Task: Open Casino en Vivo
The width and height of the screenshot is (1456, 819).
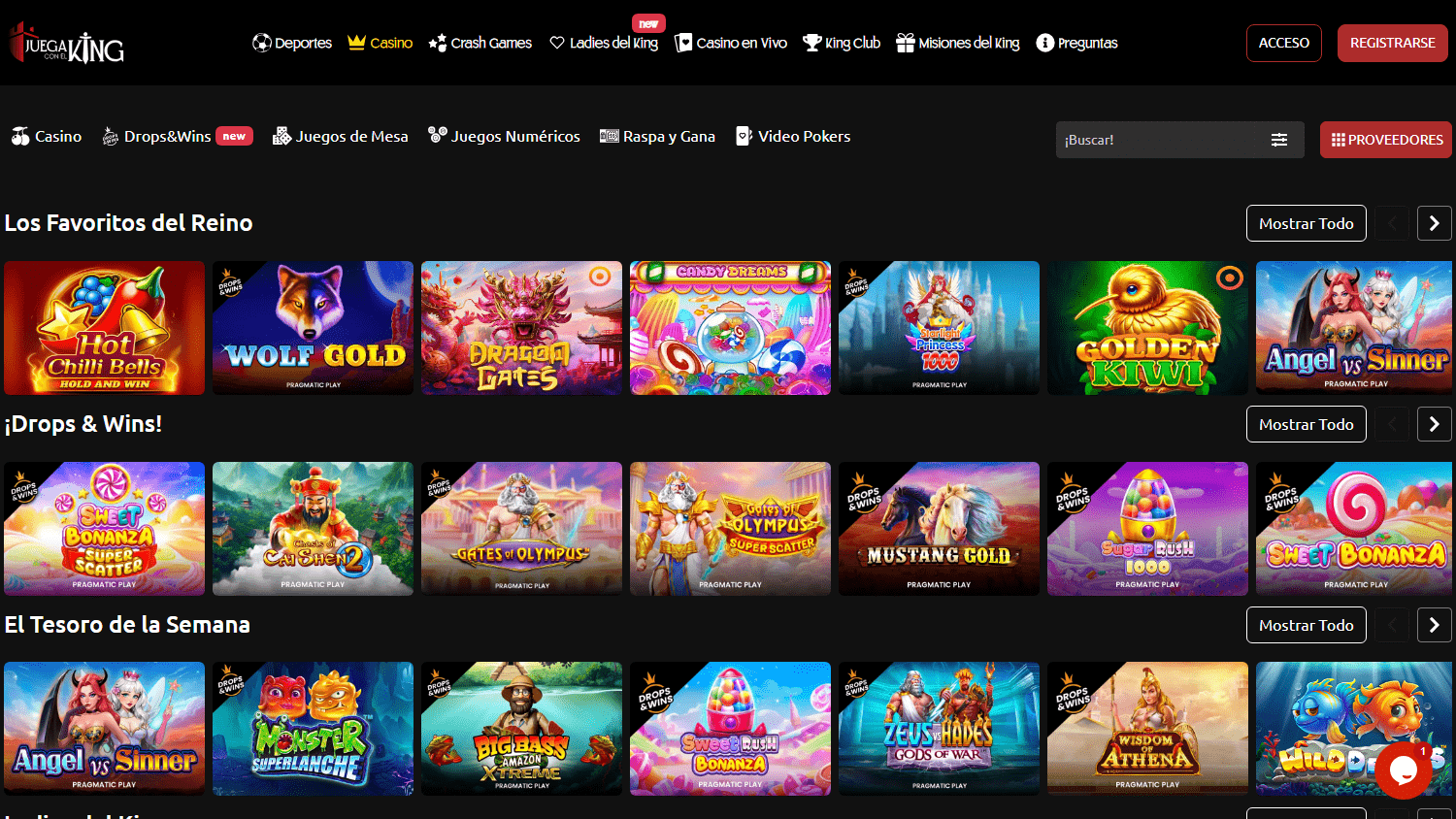Action: [731, 43]
